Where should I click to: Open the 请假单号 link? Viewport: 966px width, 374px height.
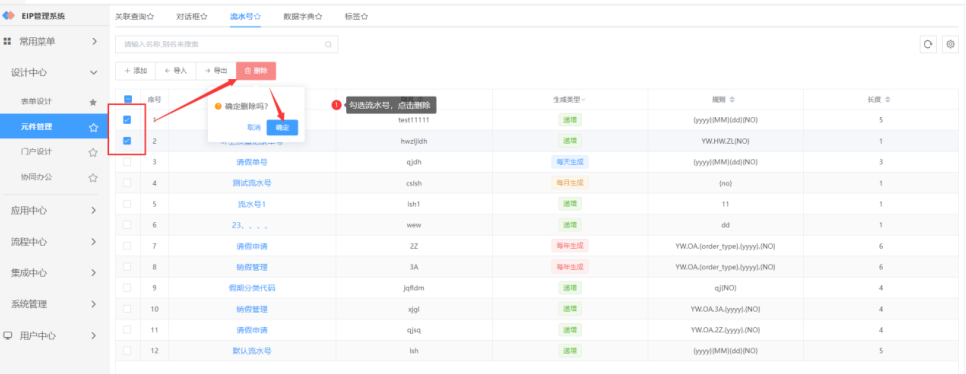(x=252, y=162)
